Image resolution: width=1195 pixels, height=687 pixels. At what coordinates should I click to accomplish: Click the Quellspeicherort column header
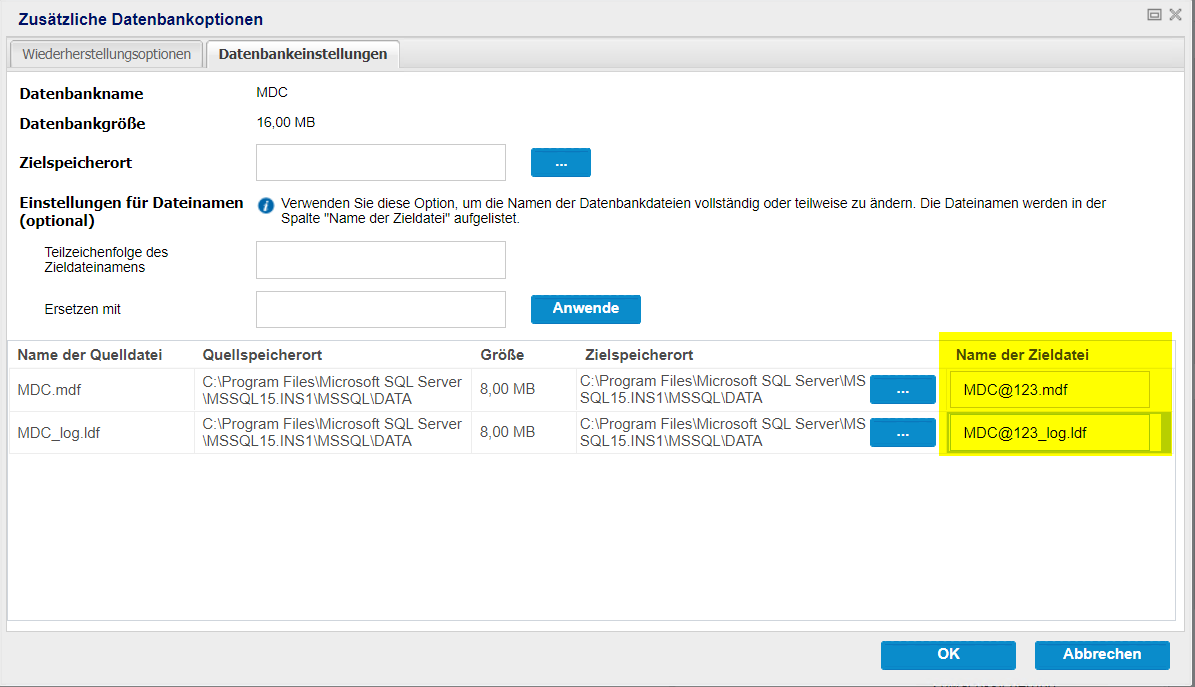[262, 355]
